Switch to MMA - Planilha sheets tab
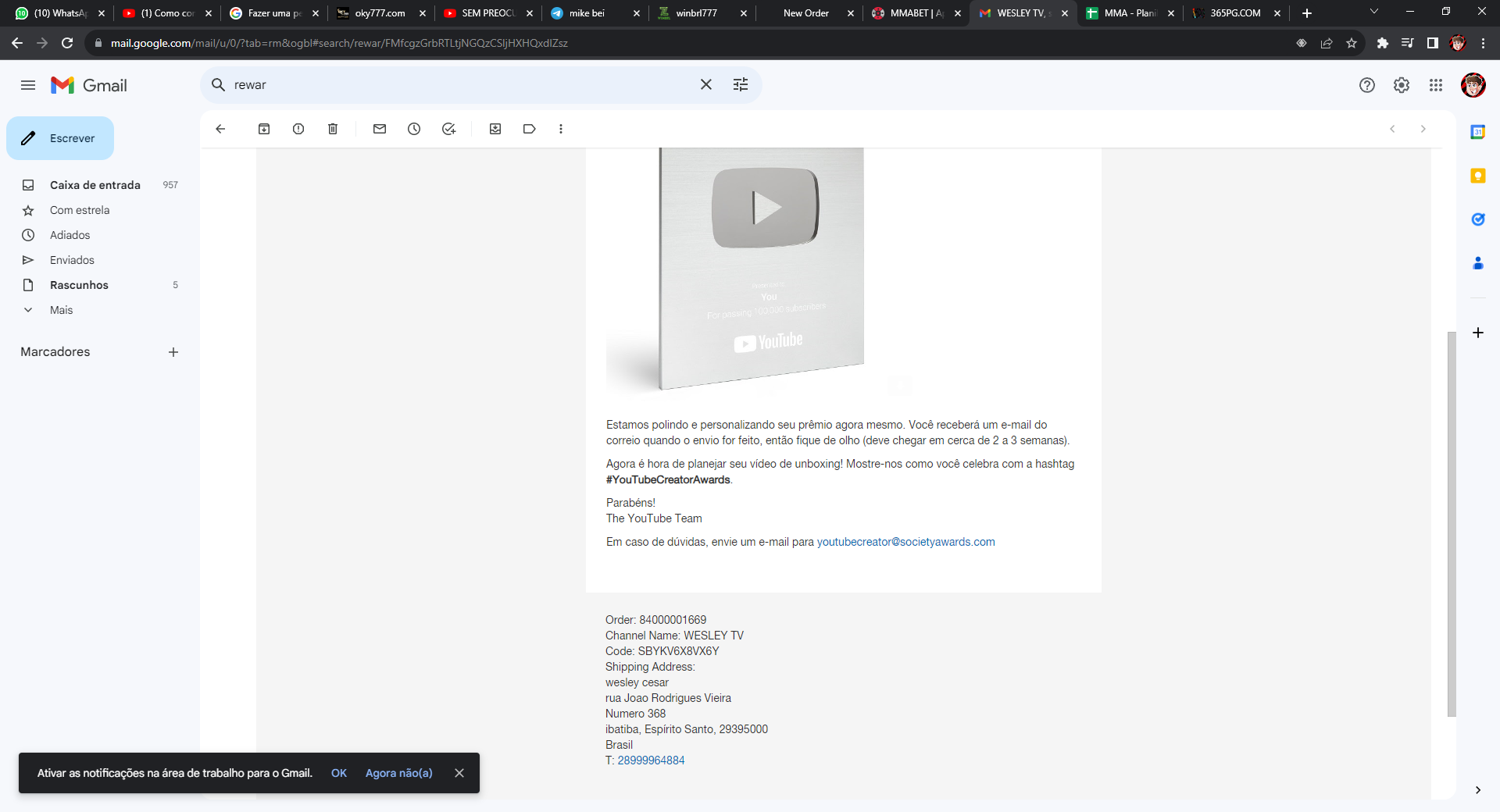Viewport: 1500px width, 812px height. point(1130,13)
